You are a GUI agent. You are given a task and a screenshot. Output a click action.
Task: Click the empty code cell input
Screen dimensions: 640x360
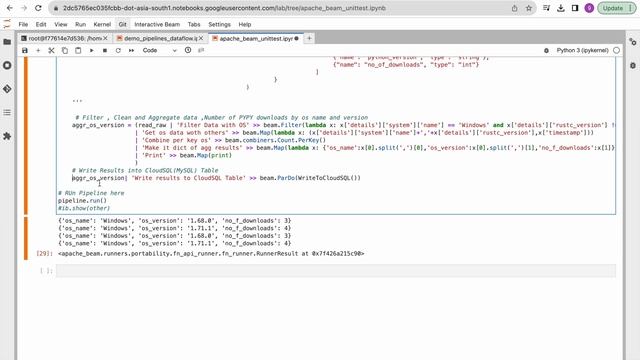click(x=336, y=271)
